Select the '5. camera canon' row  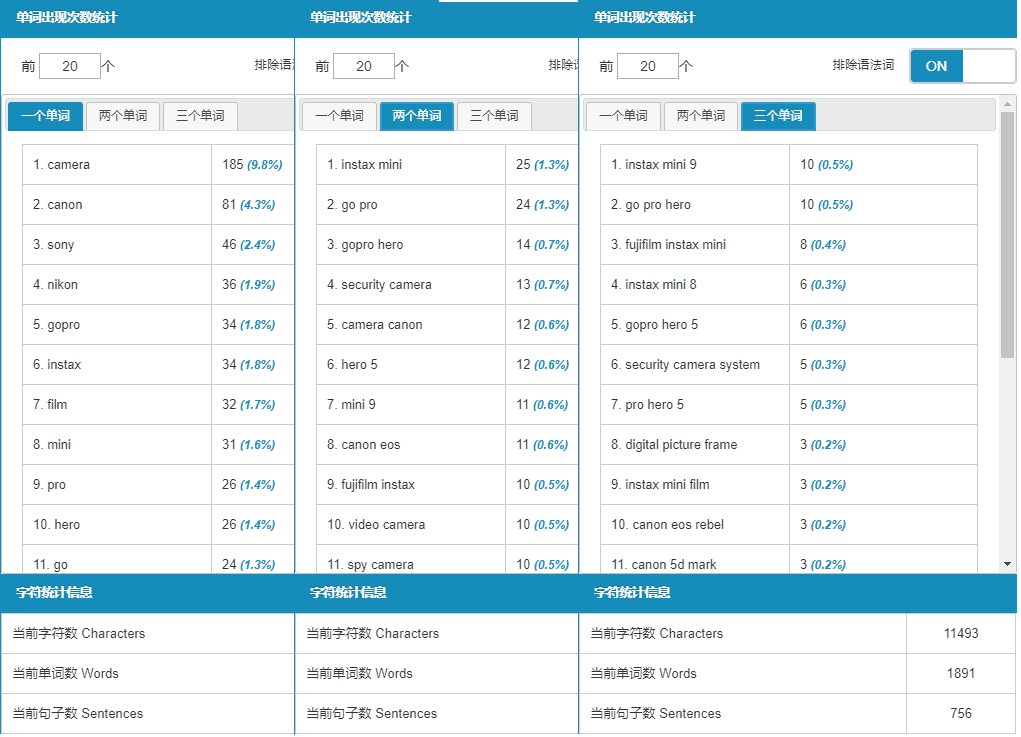tap(447, 324)
